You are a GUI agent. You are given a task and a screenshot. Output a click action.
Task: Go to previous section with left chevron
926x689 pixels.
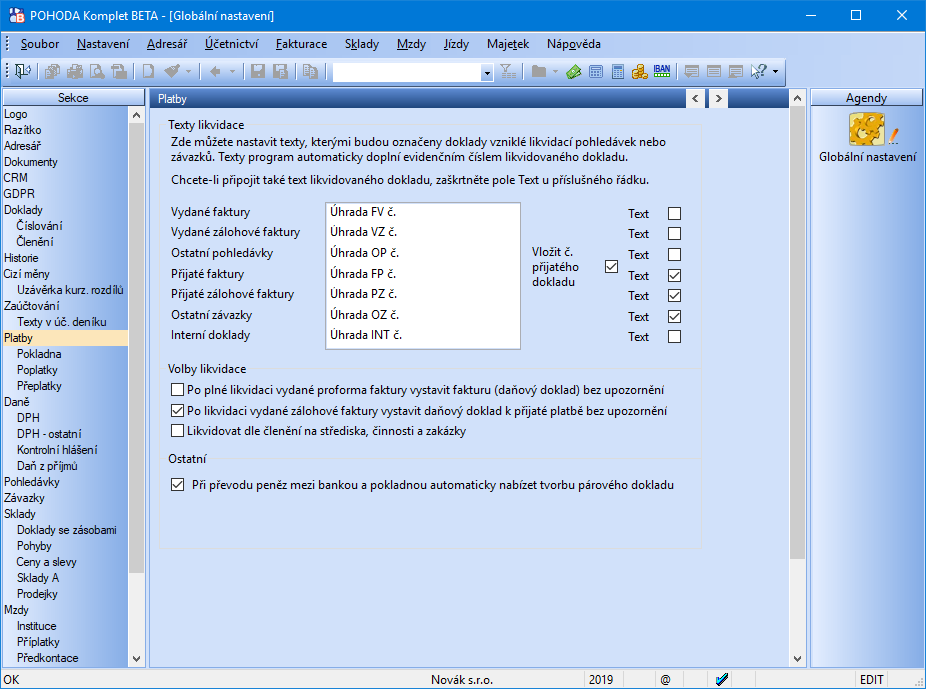695,99
